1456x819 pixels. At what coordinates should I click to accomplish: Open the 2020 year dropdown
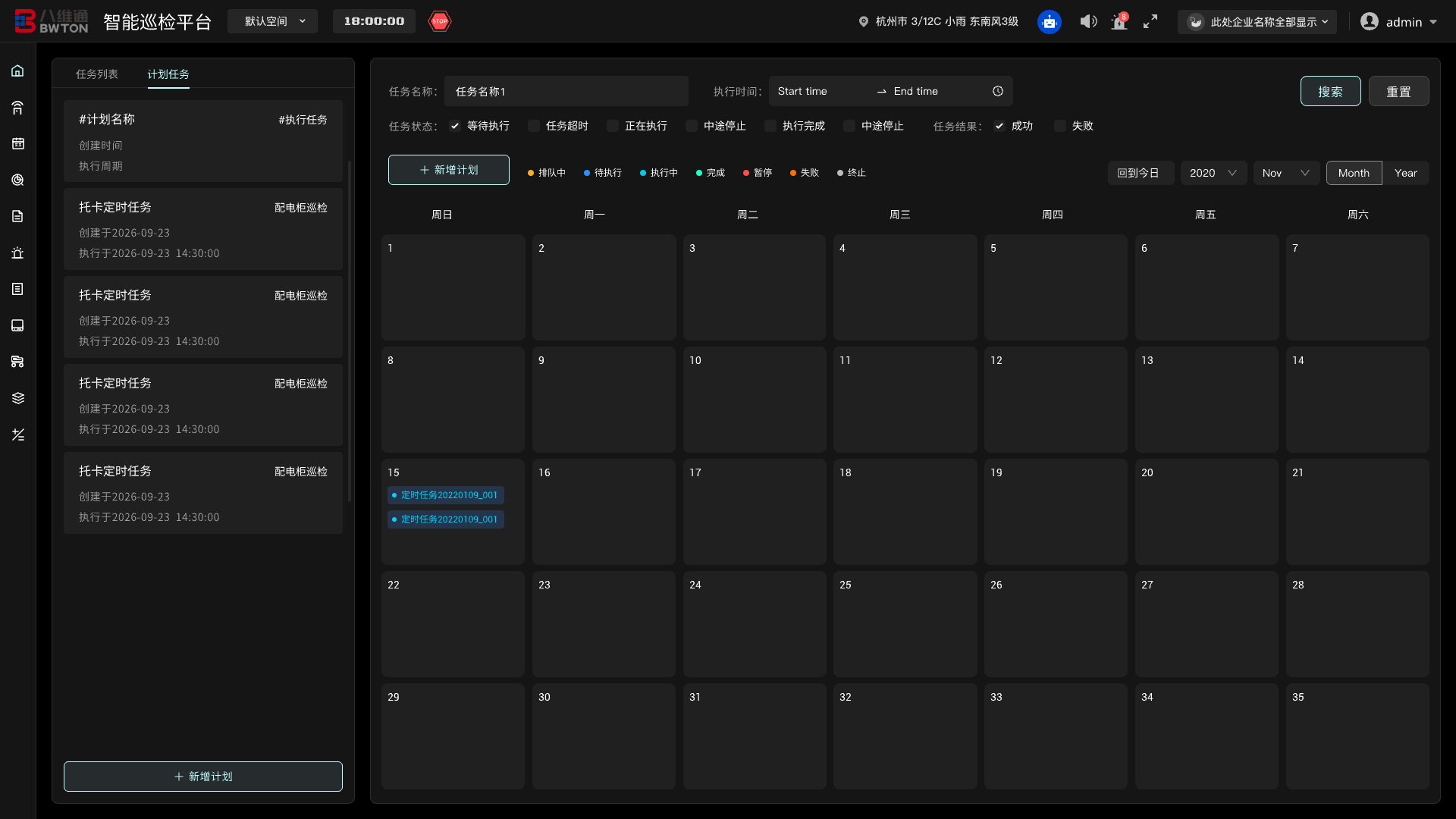1213,173
